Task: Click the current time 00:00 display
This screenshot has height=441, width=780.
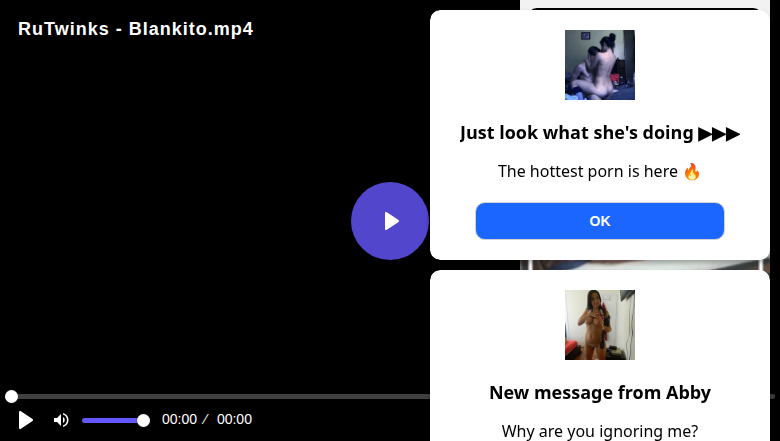Action: [x=179, y=420]
